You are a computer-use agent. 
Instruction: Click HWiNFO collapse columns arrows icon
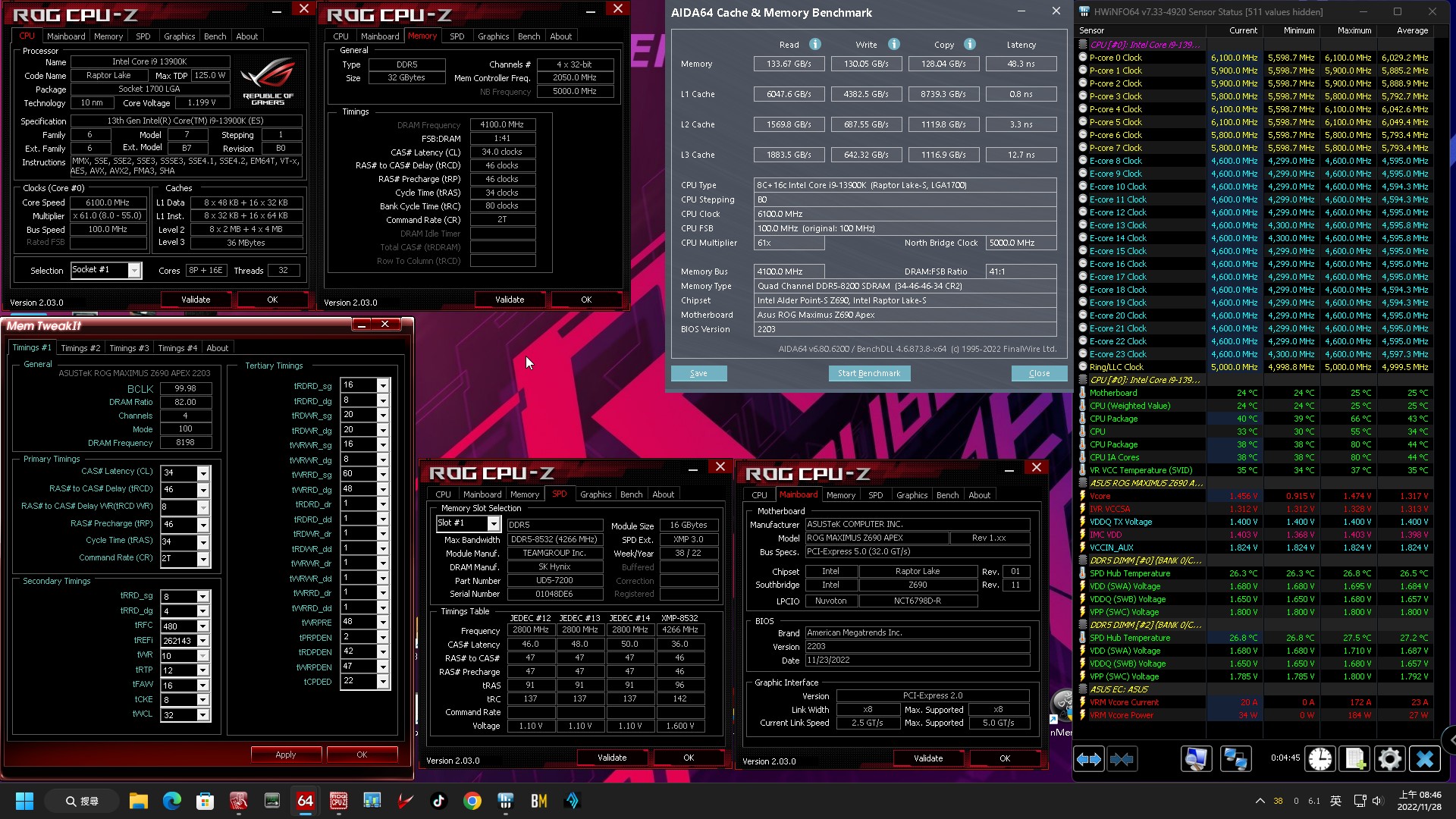(1122, 759)
